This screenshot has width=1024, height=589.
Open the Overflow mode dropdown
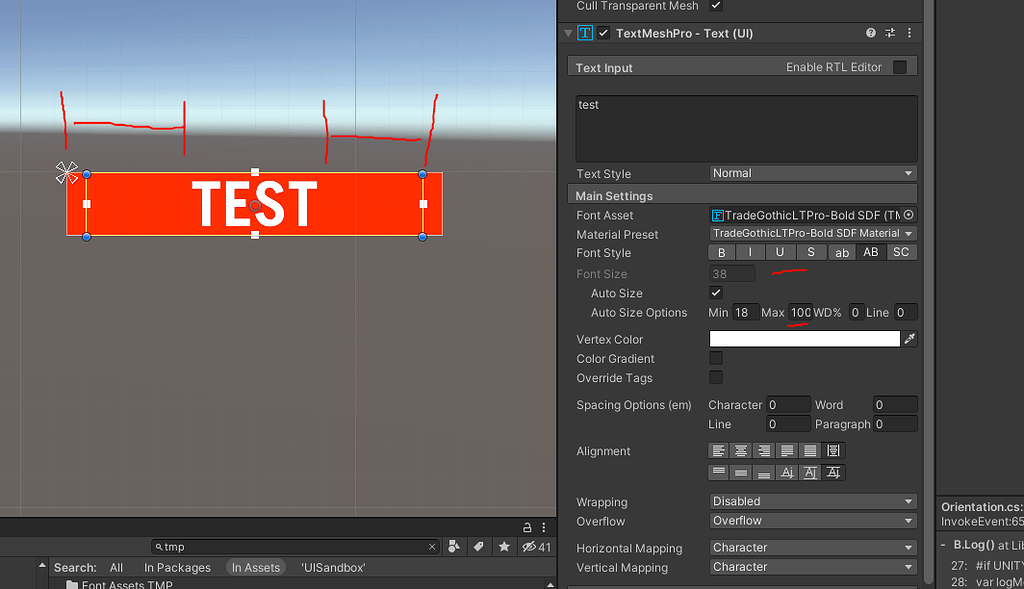[812, 521]
